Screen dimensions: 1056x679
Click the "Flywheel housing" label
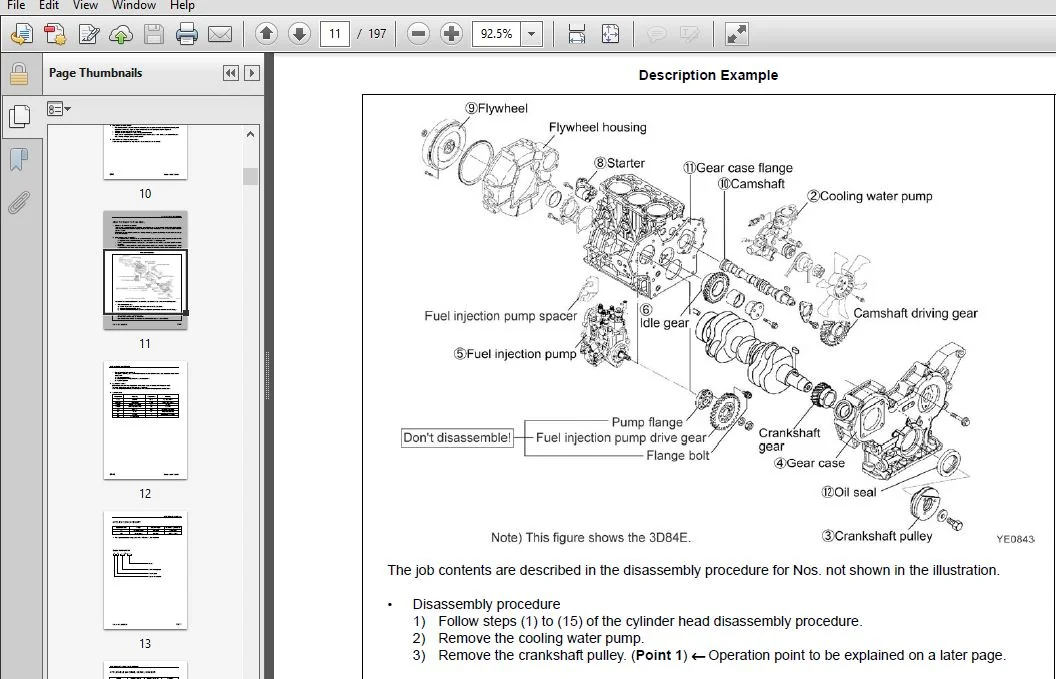click(597, 127)
